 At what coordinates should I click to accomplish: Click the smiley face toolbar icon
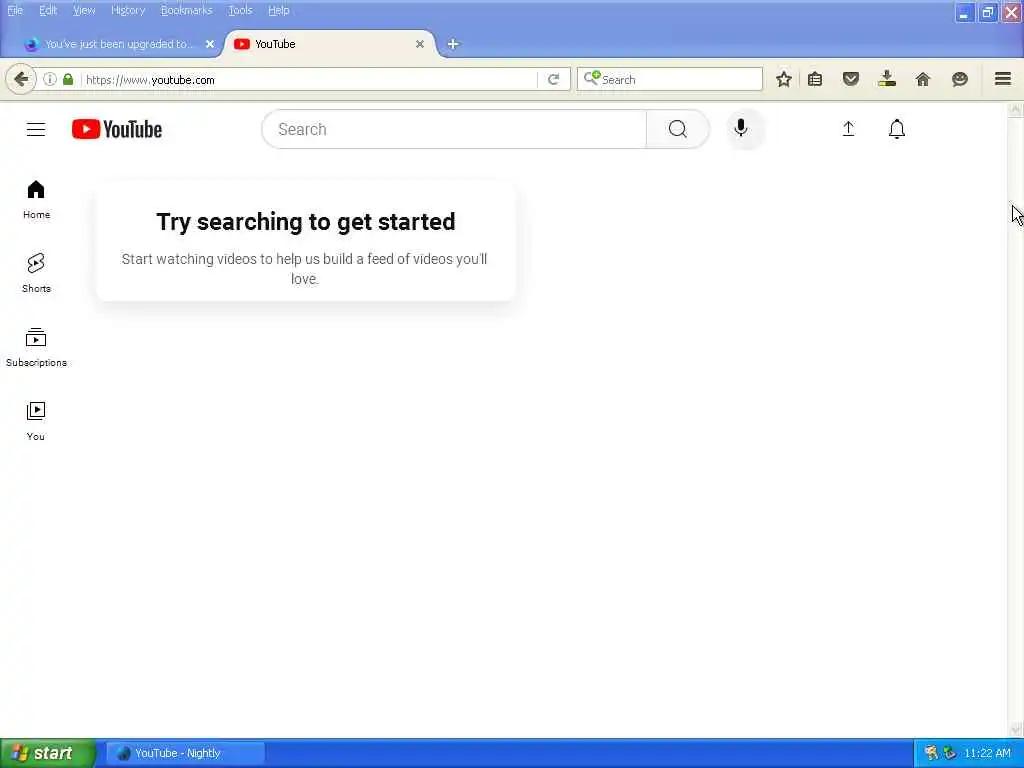[959, 80]
